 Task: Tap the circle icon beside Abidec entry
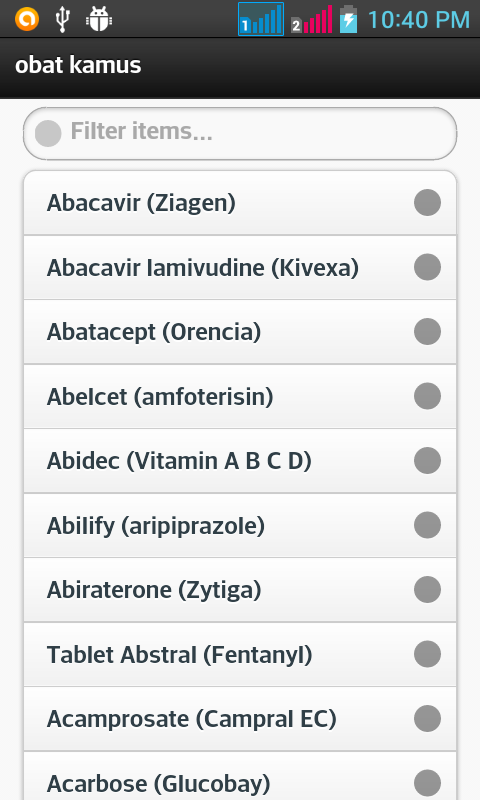[427, 461]
